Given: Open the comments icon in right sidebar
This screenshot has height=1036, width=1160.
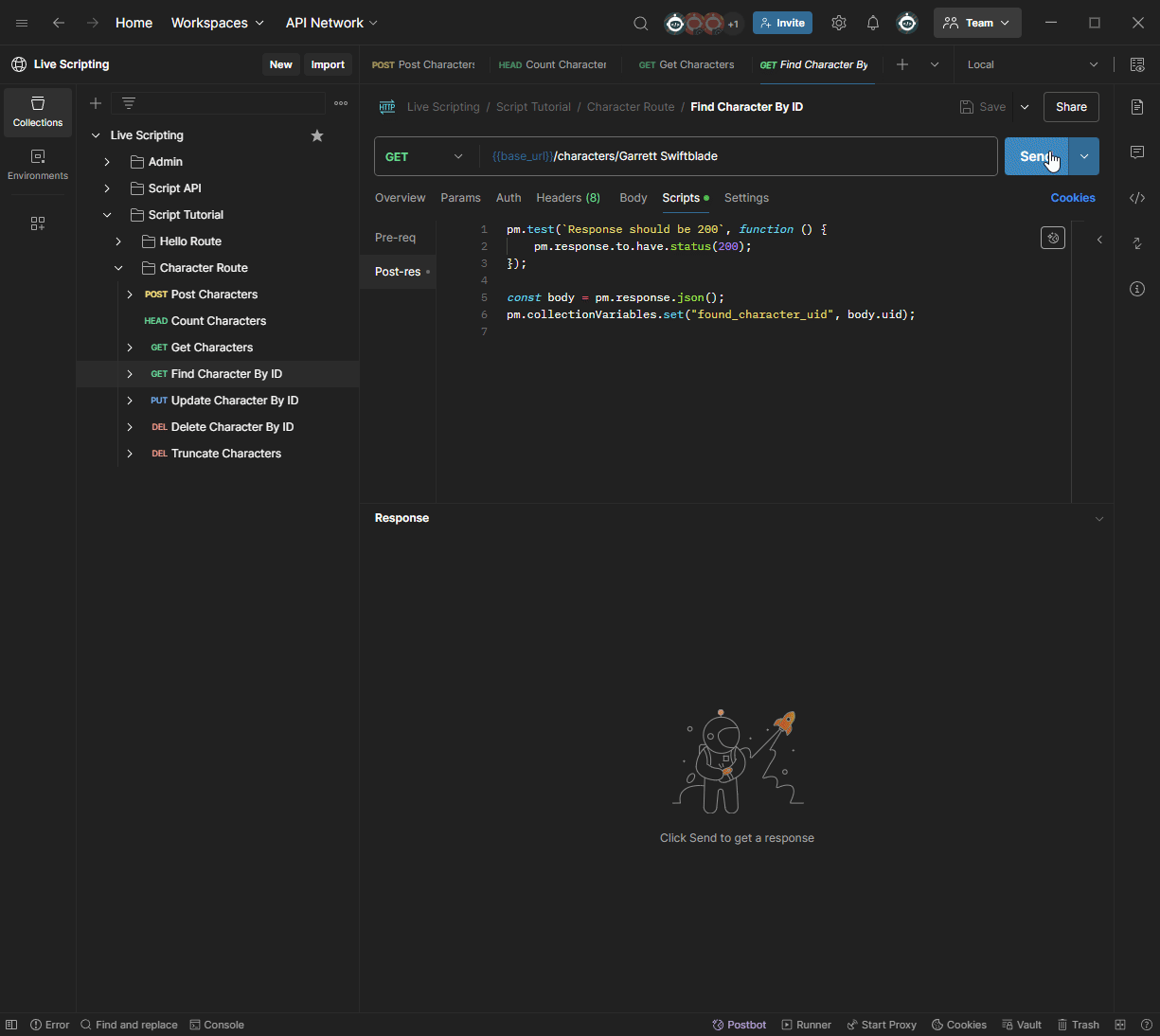Looking at the screenshot, I should click(1137, 152).
